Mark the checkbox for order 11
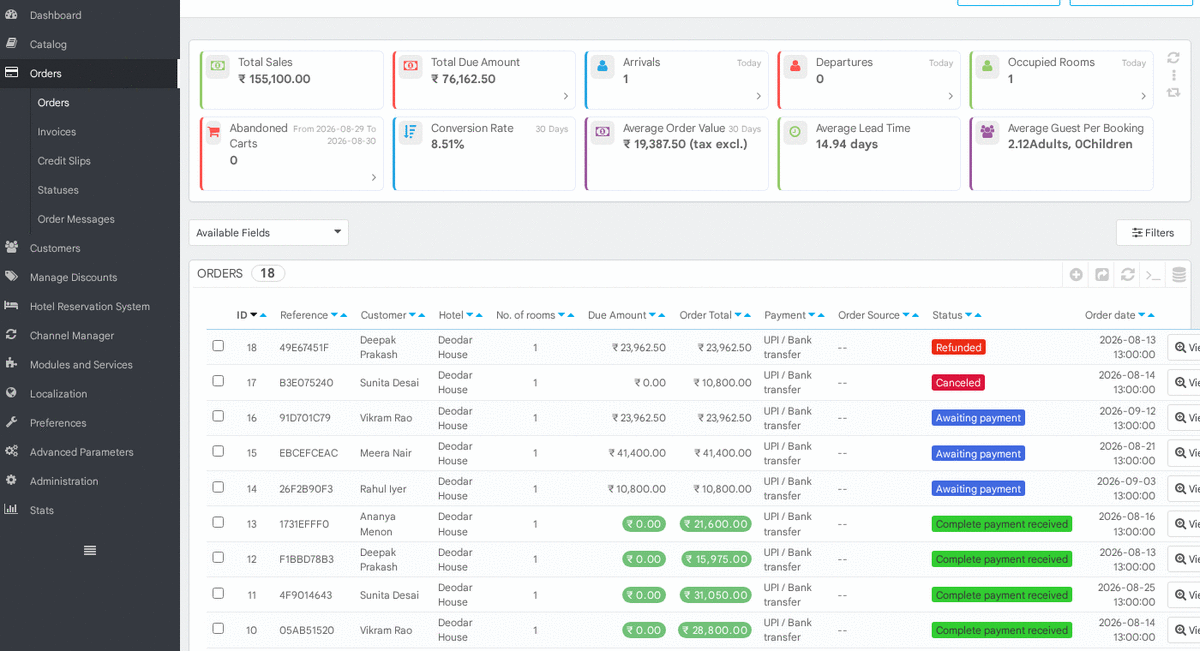 click(x=218, y=593)
